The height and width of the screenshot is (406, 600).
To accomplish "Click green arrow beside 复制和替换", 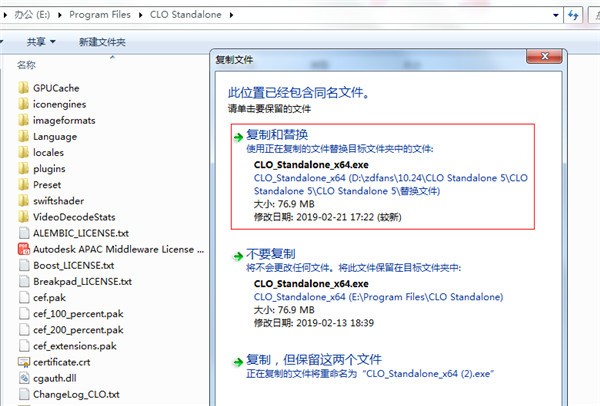I will click(238, 137).
